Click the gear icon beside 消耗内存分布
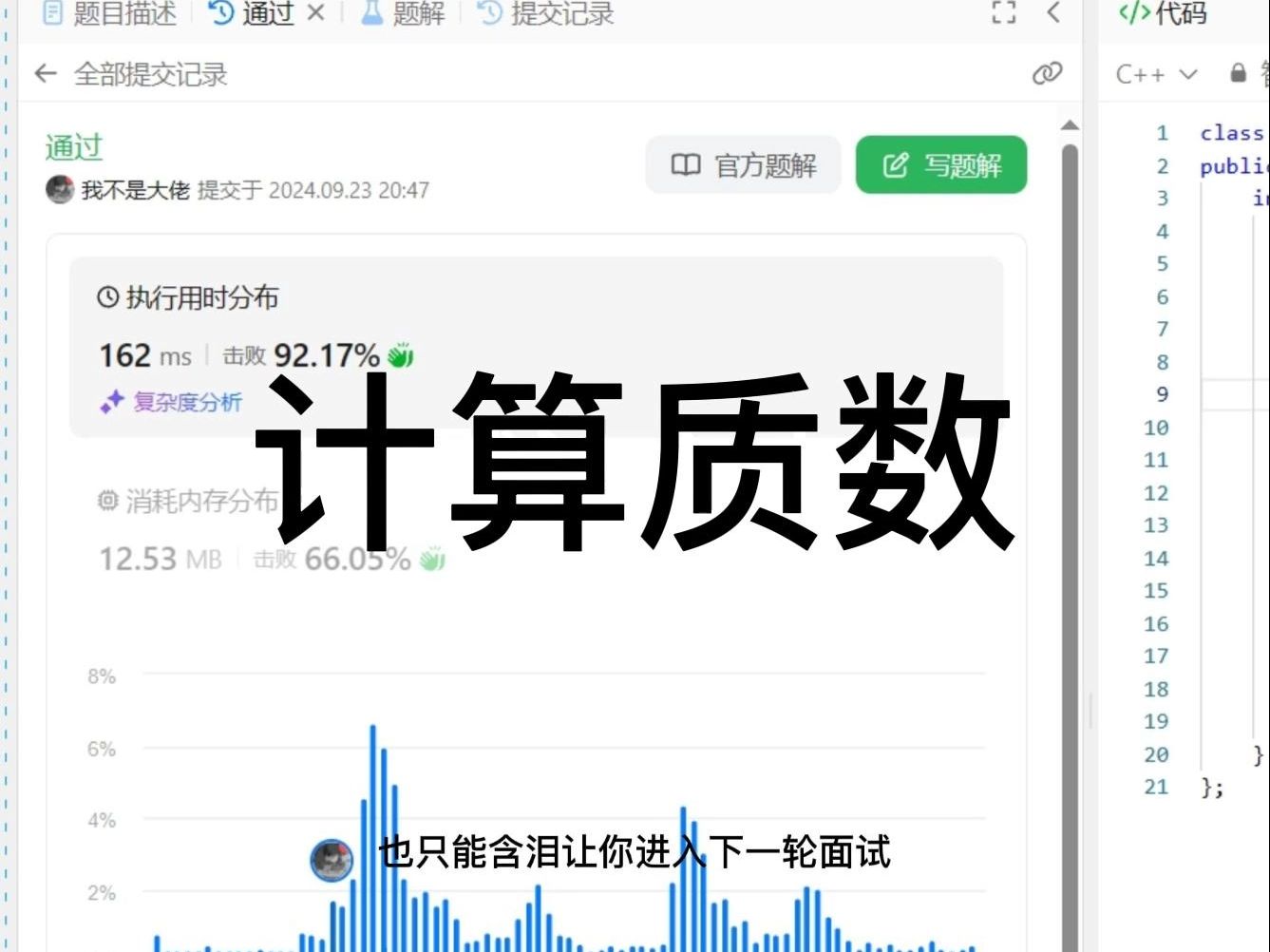The height and width of the screenshot is (952, 1270). point(107,501)
